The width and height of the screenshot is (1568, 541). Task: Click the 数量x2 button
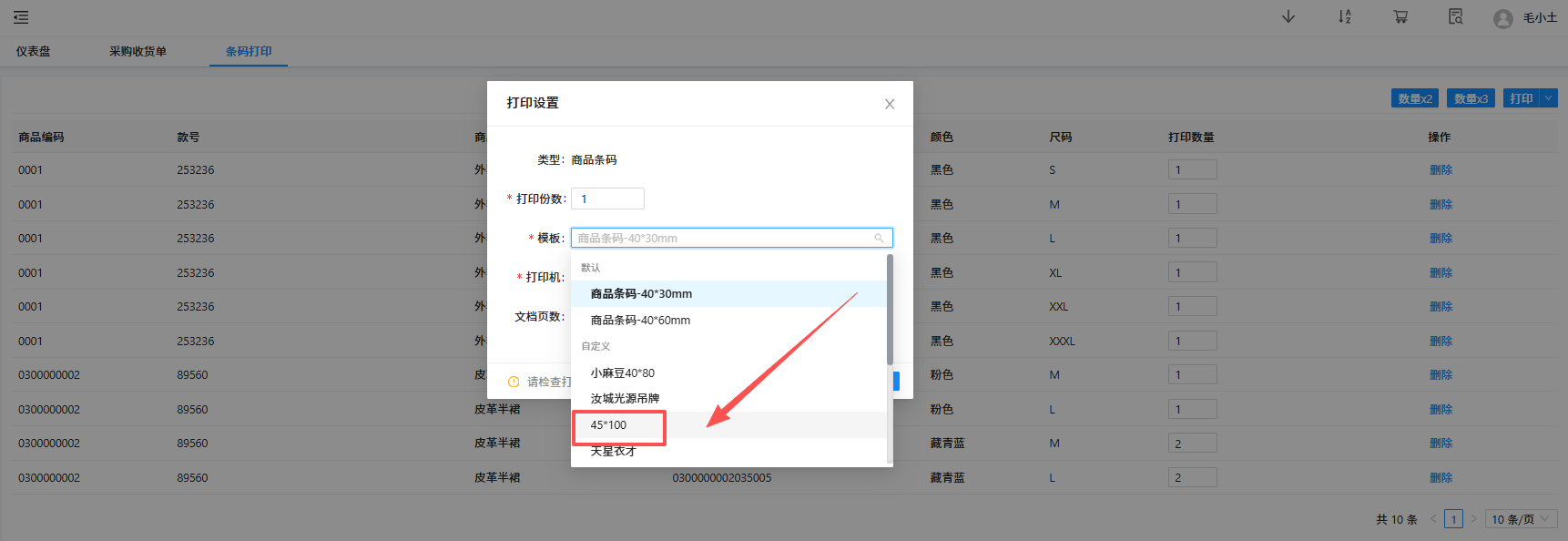(x=1414, y=98)
